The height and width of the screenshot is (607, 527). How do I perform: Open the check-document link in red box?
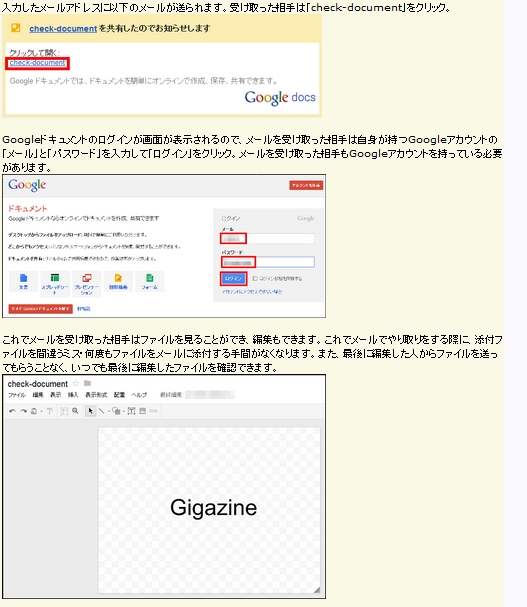click(x=38, y=63)
